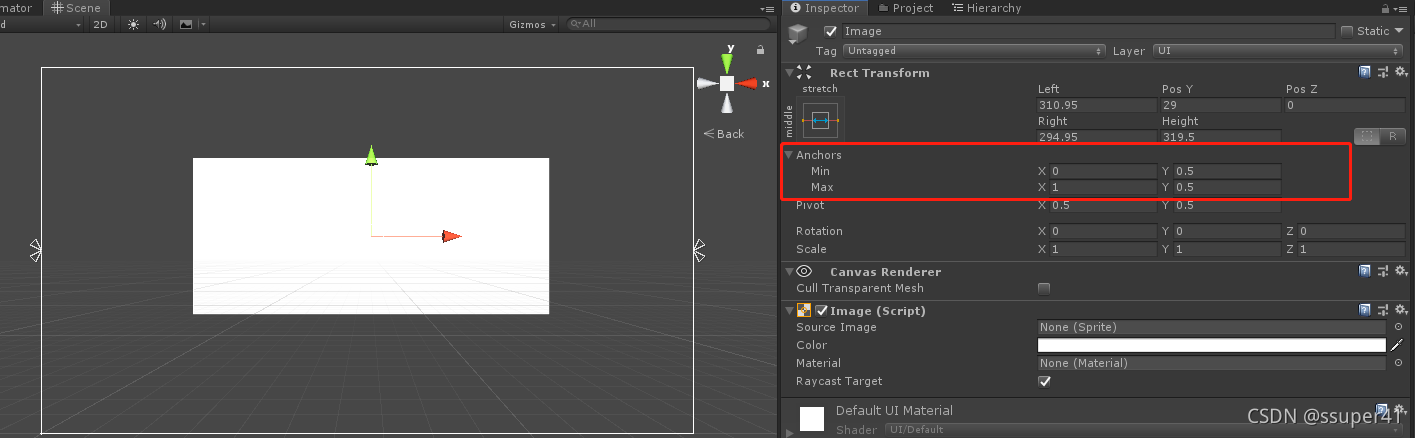Open Rect Transform gear settings

[x=1401, y=72]
